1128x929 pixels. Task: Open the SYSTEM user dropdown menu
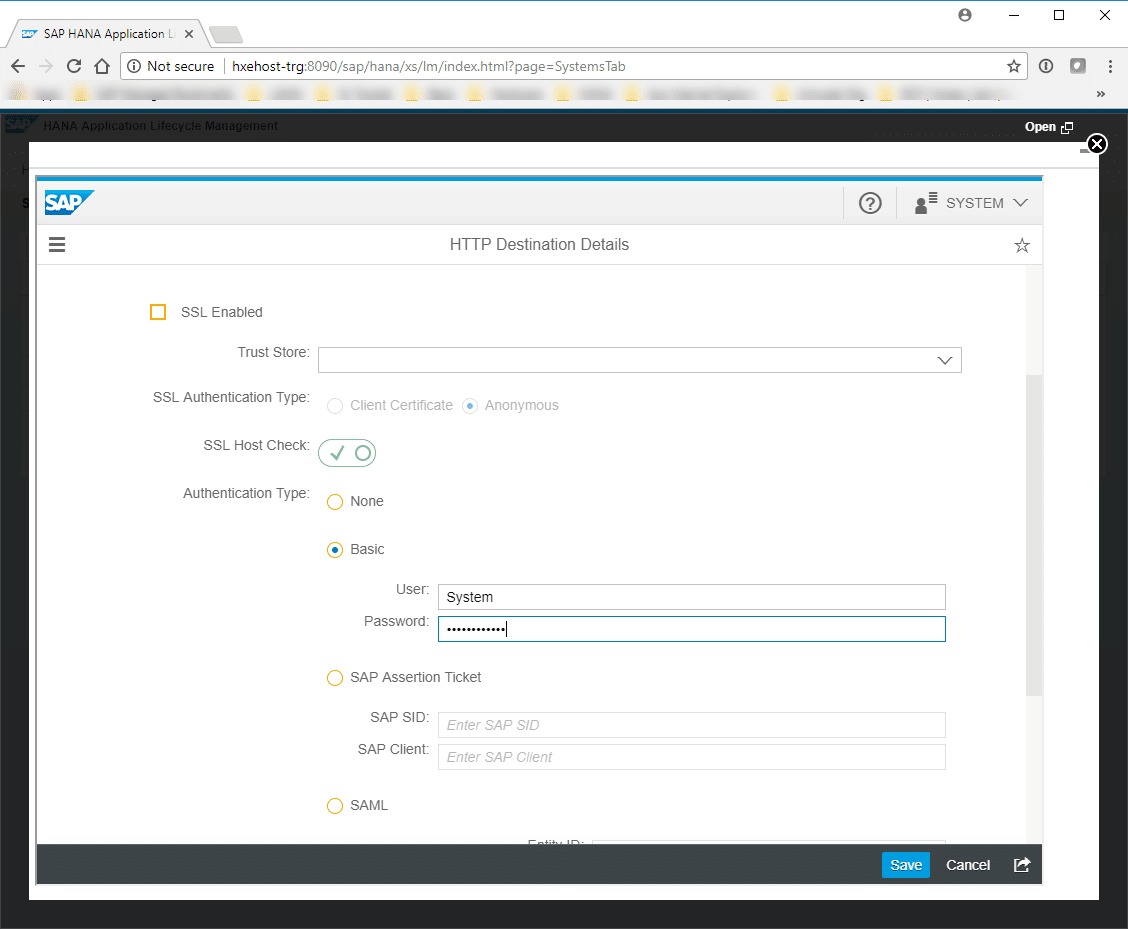[x=973, y=203]
